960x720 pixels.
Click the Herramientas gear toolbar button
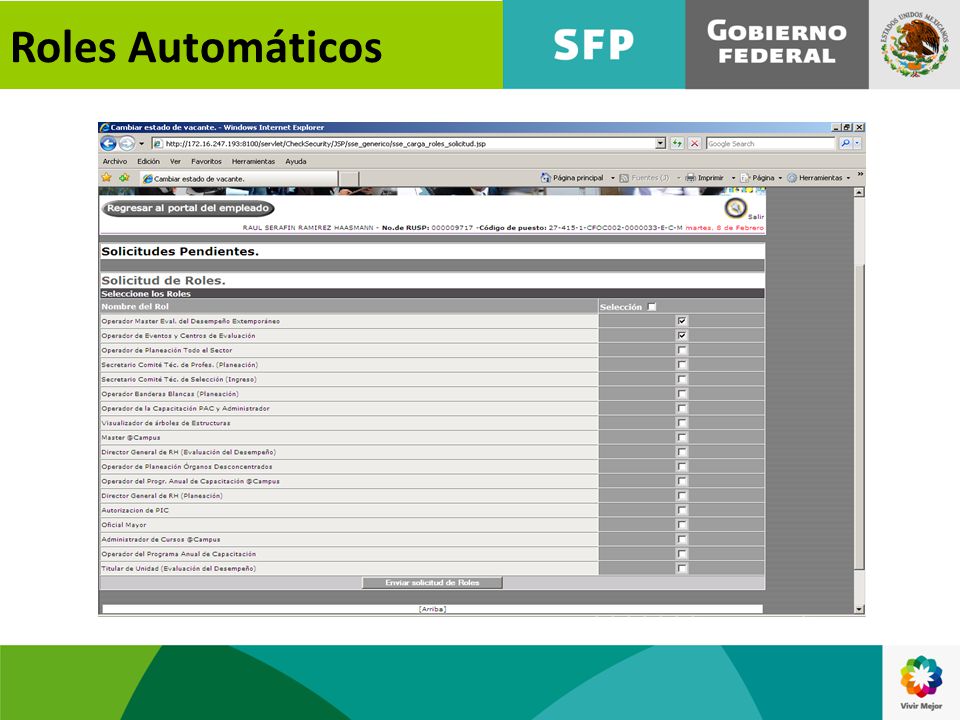click(814, 178)
